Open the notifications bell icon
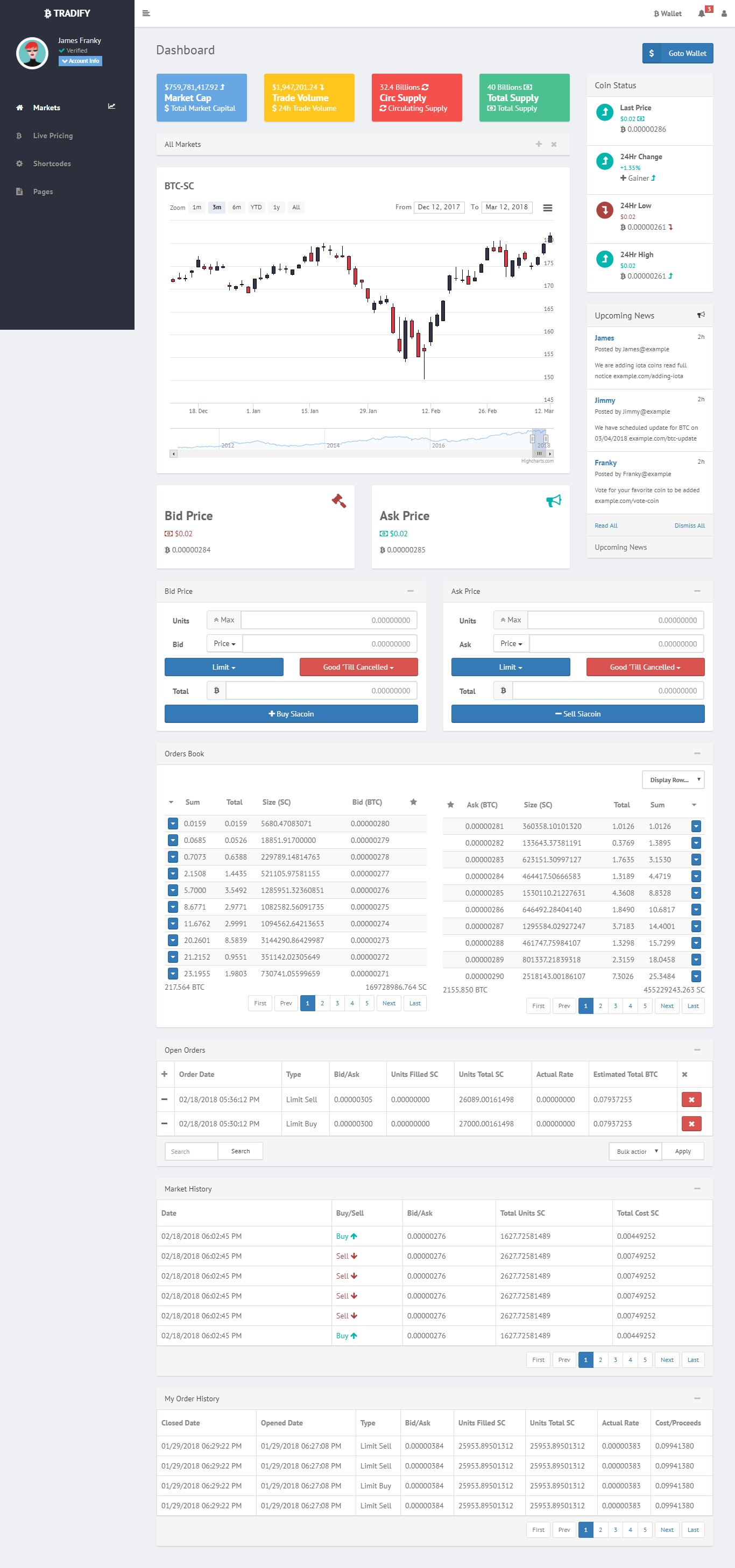The width and height of the screenshot is (735, 1568). pos(702,13)
